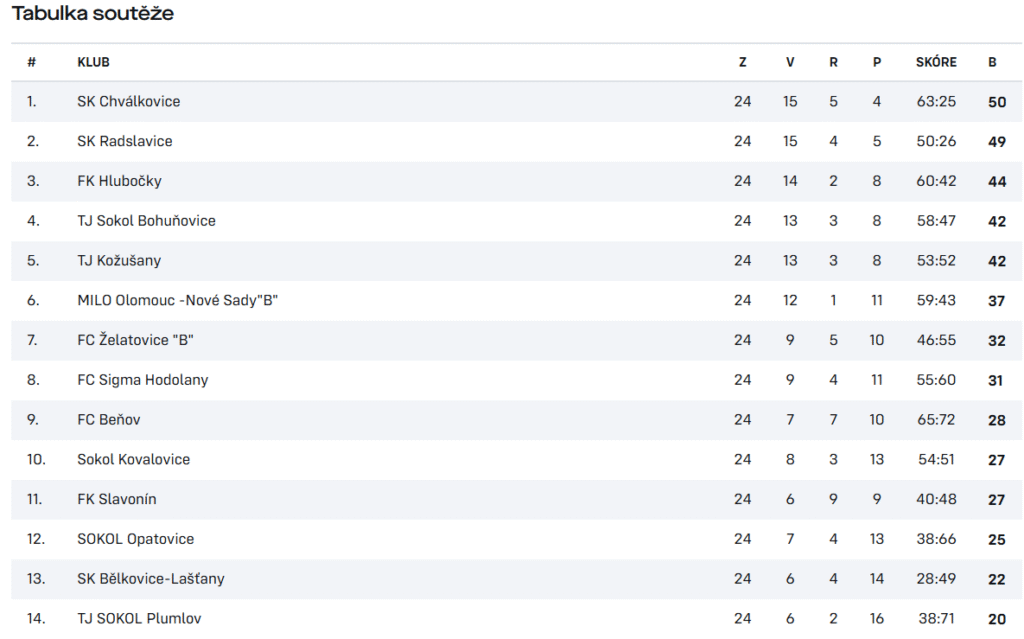Click the Tabulka soutěže heading
The height and width of the screenshot is (639, 1024).
(93, 13)
